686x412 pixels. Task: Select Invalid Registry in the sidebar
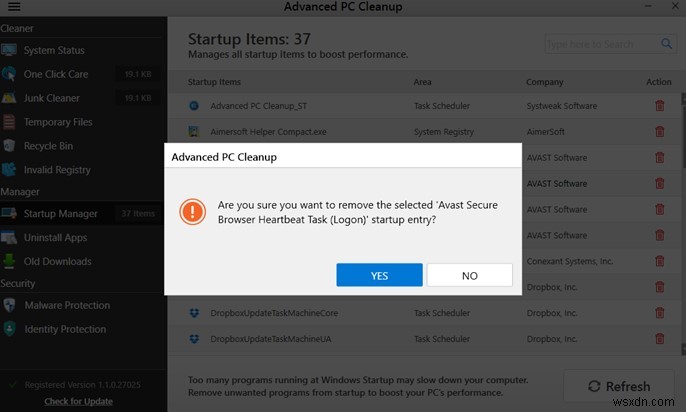tap(56, 170)
